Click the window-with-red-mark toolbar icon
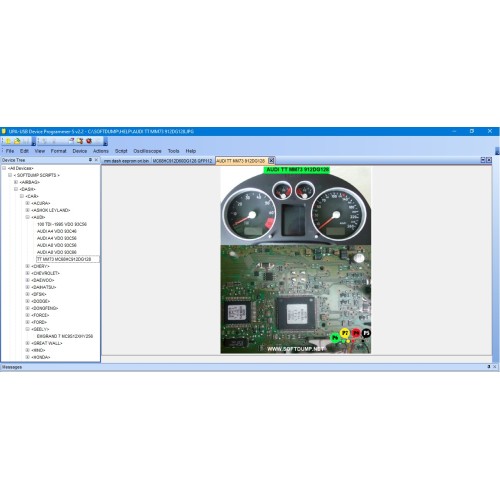 pyautogui.click(x=71, y=141)
